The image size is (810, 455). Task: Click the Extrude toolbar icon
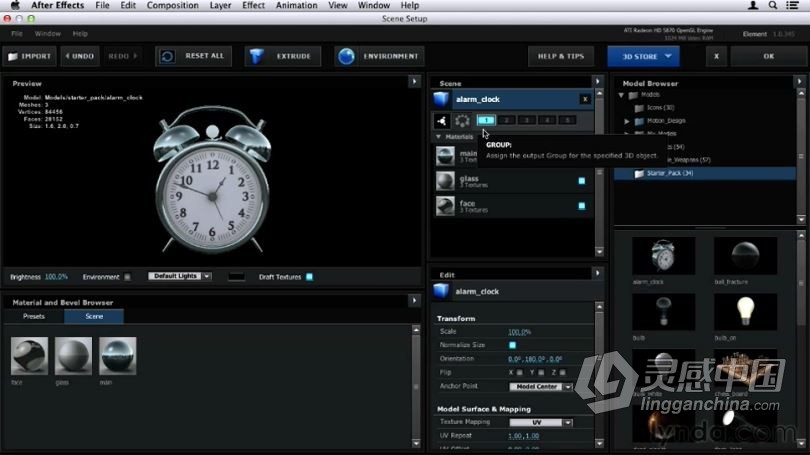(259, 56)
